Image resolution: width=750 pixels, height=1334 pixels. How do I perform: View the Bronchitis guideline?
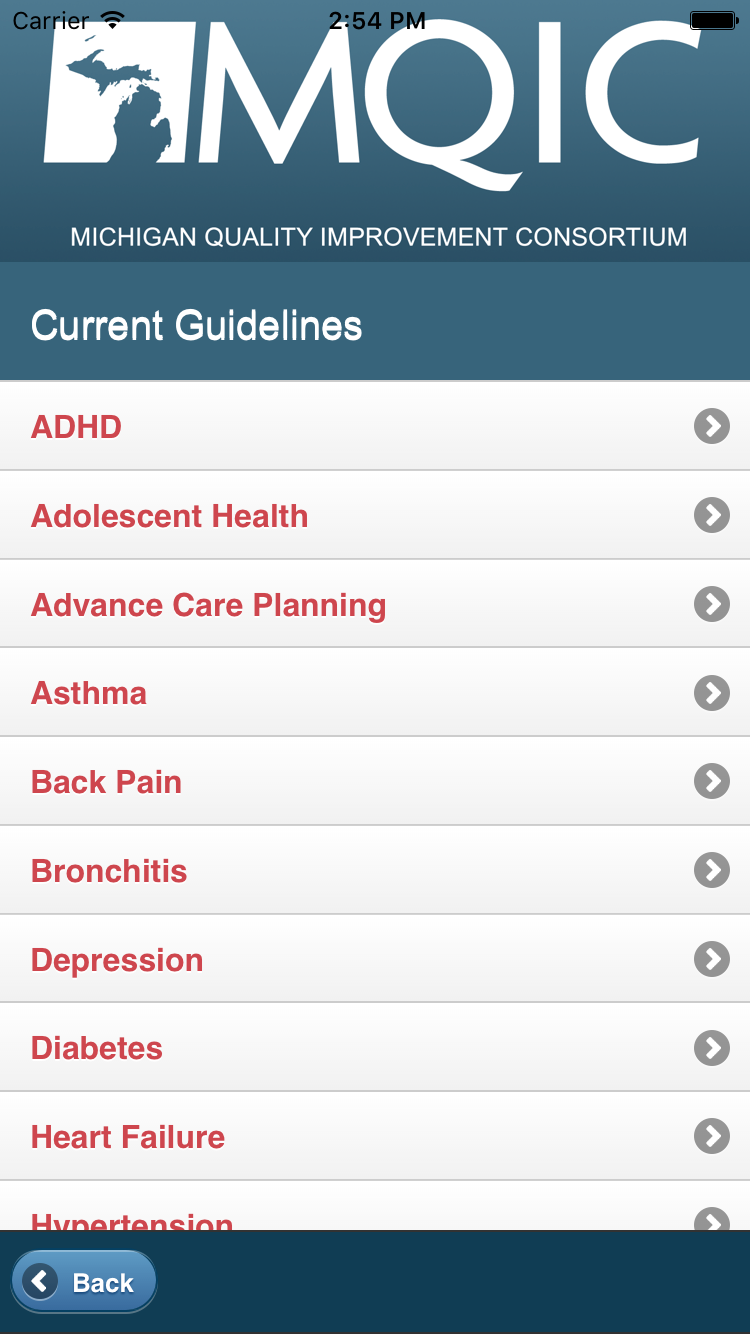point(109,871)
